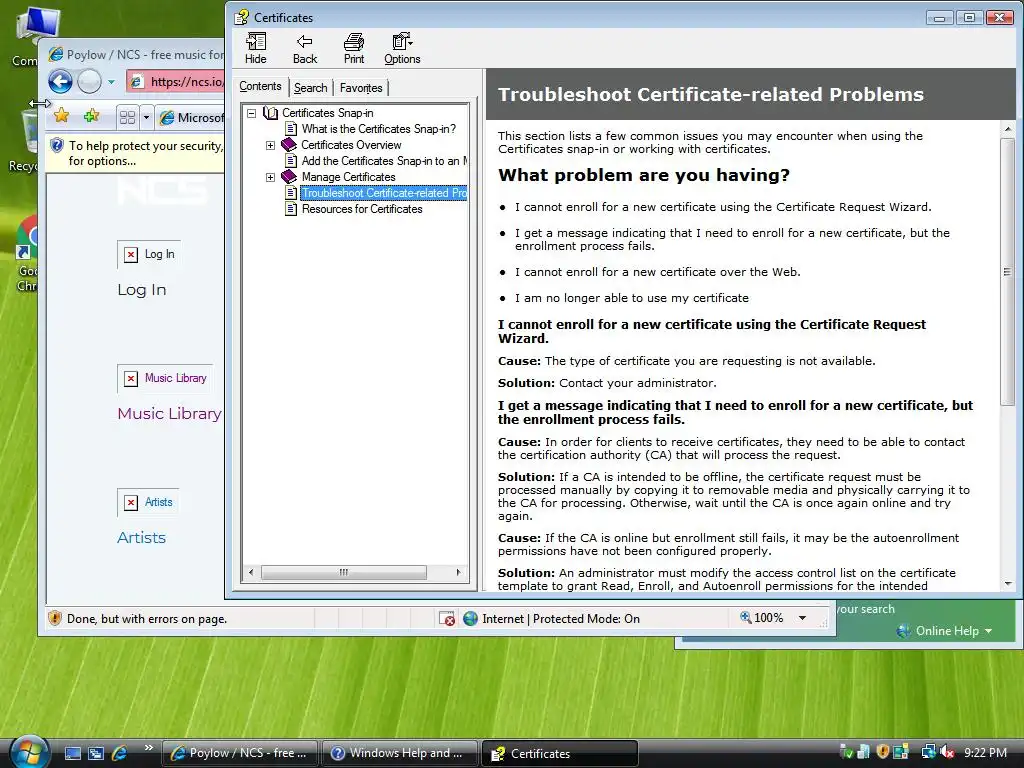Image resolution: width=1024 pixels, height=768 pixels.
Task: Click the error shield icon in IE status bar
Action: tap(55, 618)
